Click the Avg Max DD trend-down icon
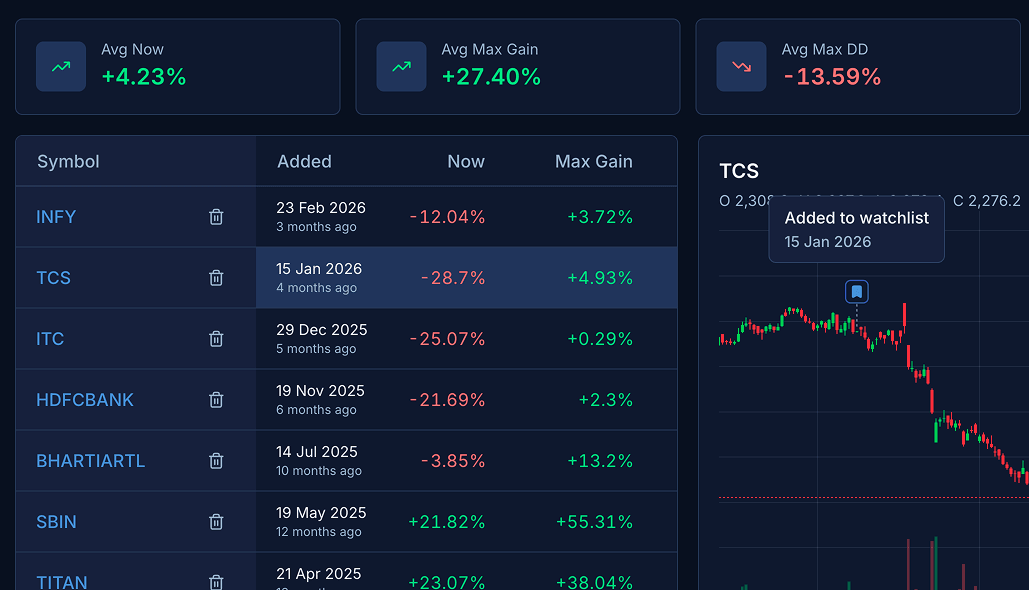Viewport: 1029px width, 590px height. (742, 66)
